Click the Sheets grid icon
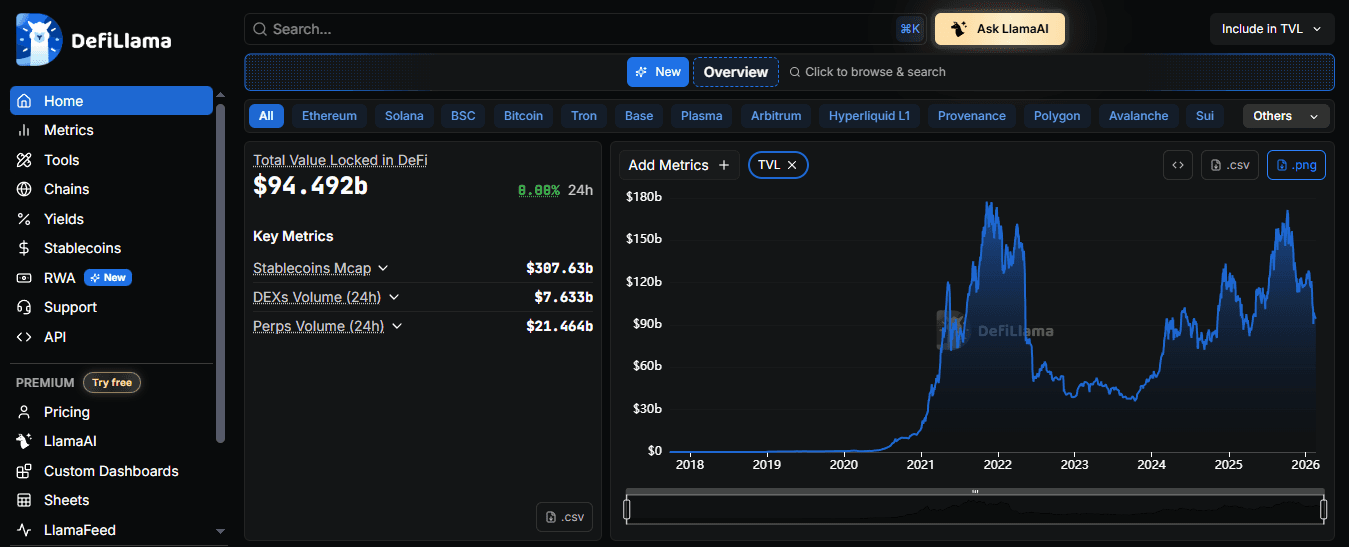Screen dimensions: 1349x547 click(24, 500)
